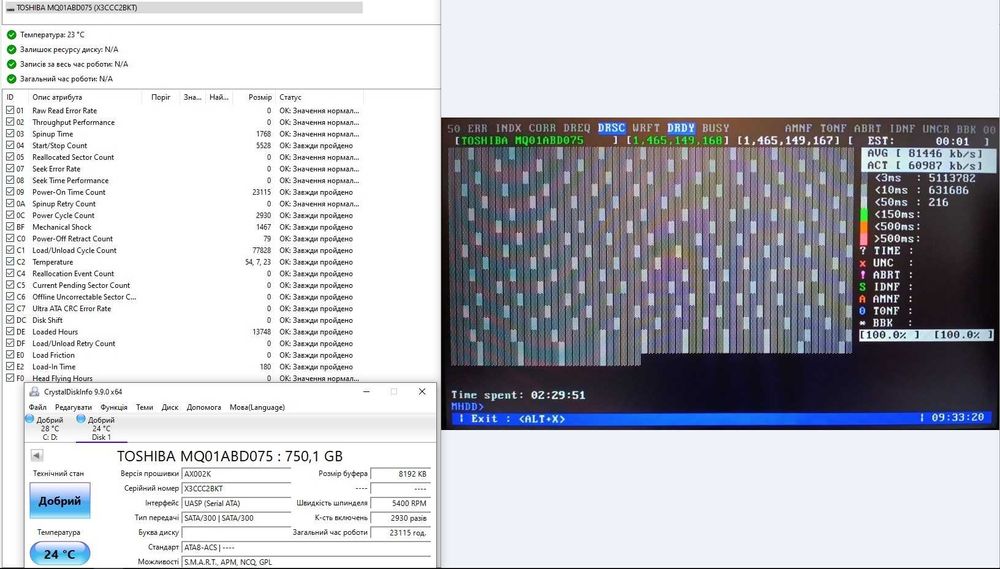Select the Loaded Hours attribute row
Screen dimensions: 1000x569
point(183,332)
